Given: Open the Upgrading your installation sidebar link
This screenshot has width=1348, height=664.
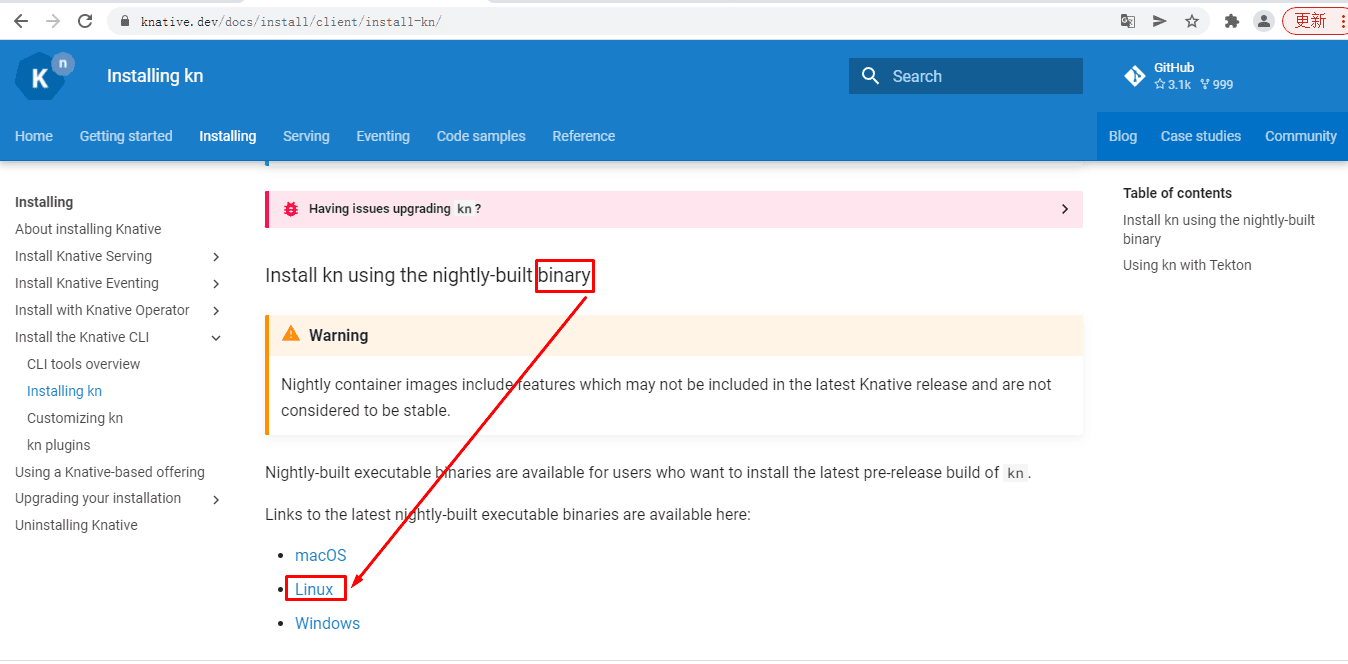Looking at the screenshot, I should tap(98, 498).
